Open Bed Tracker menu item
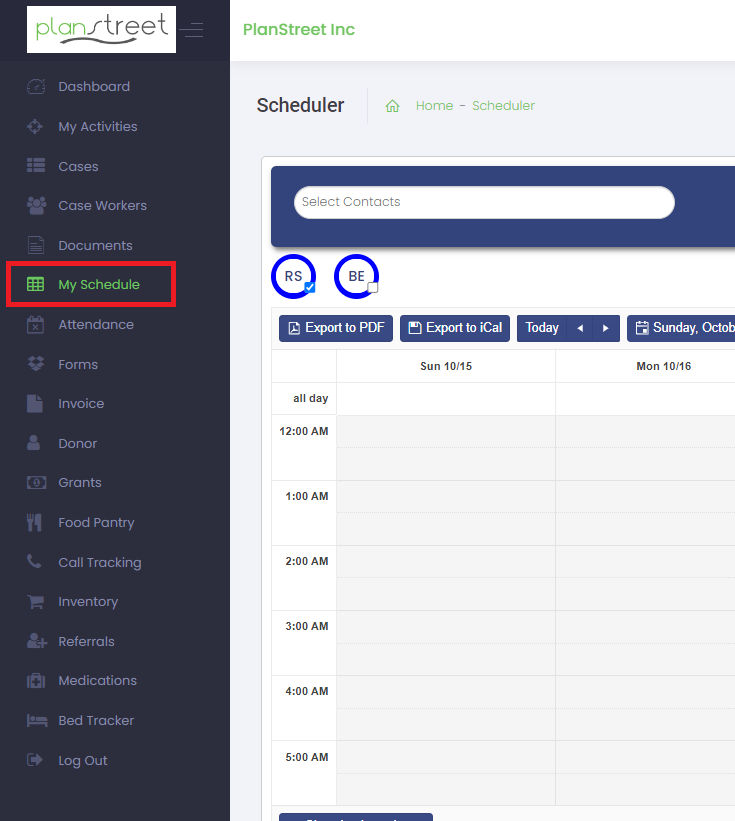 [x=96, y=720]
